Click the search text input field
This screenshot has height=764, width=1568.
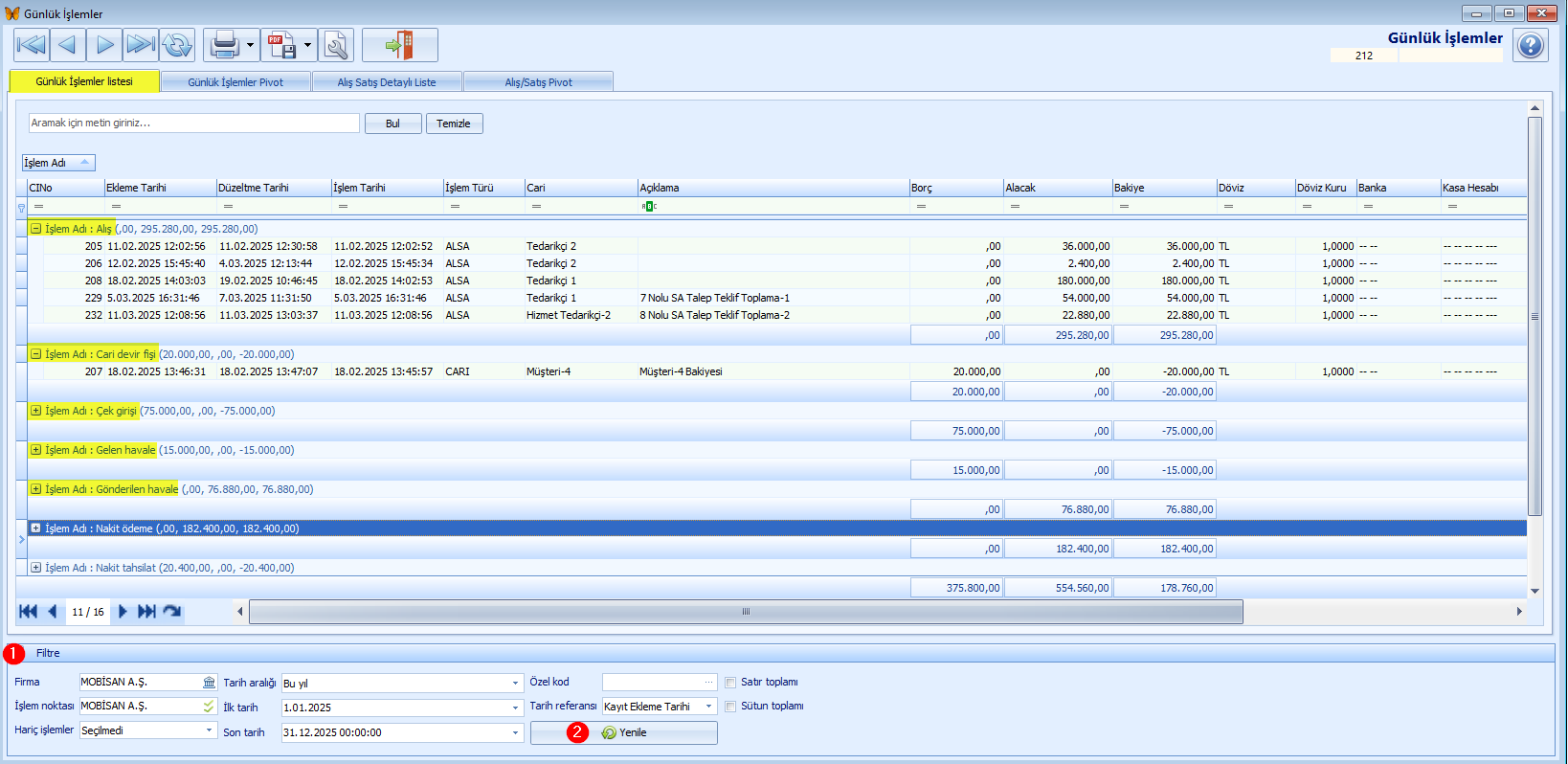click(194, 124)
